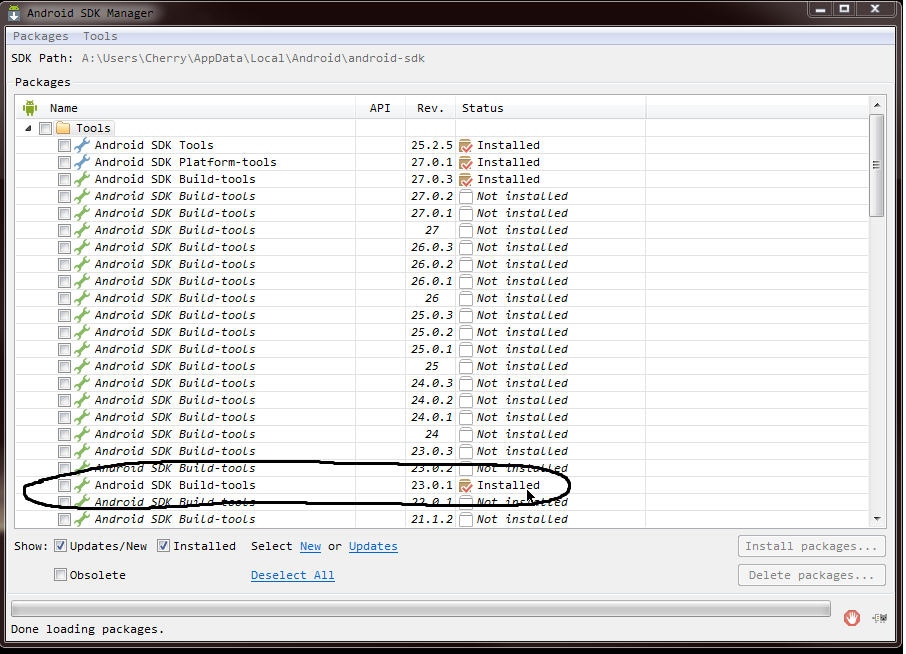
Task: Sort by the API column header
Action: [380, 108]
